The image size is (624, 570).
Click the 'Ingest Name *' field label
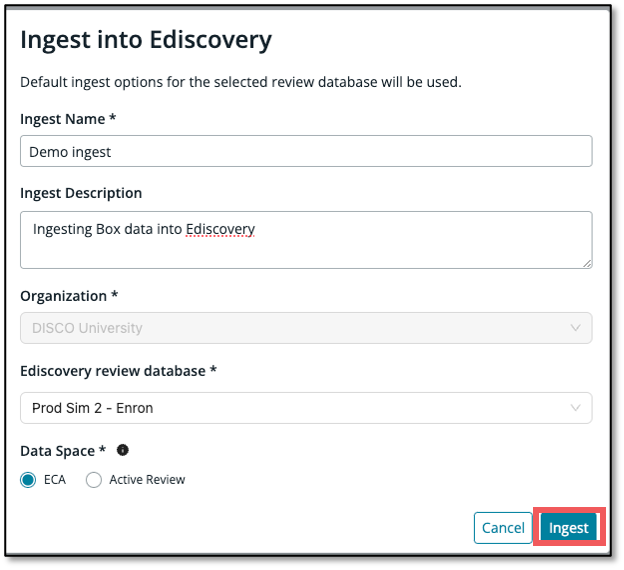68,118
